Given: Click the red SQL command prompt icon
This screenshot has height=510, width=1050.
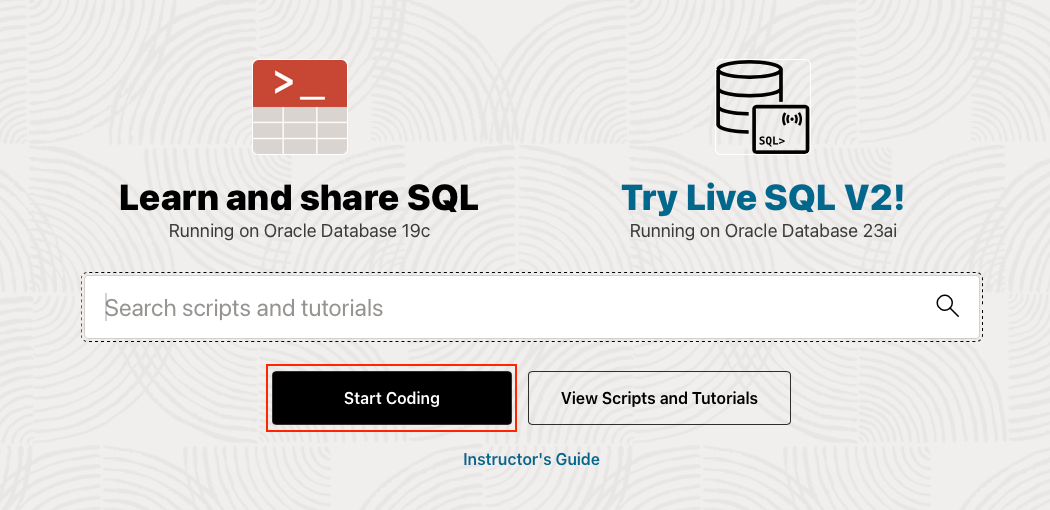Looking at the screenshot, I should (x=300, y=84).
